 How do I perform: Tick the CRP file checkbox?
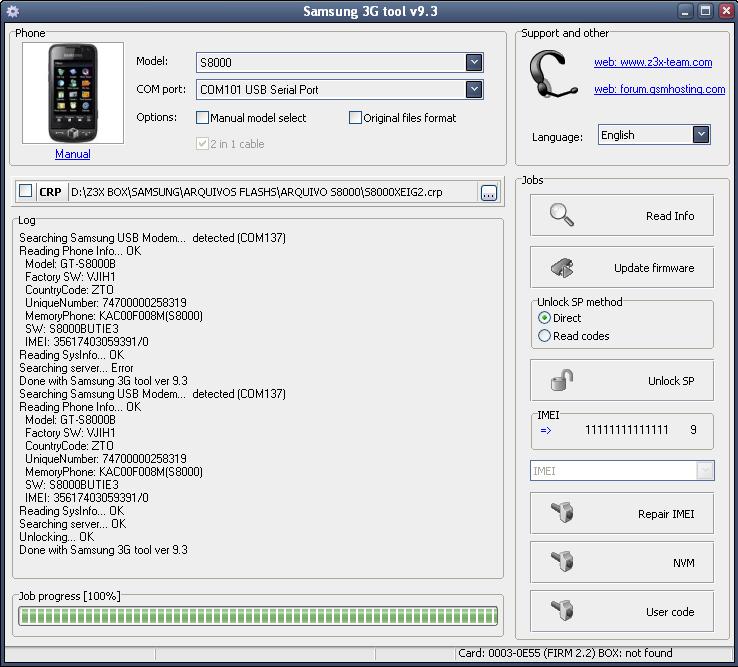pyautogui.click(x=25, y=191)
